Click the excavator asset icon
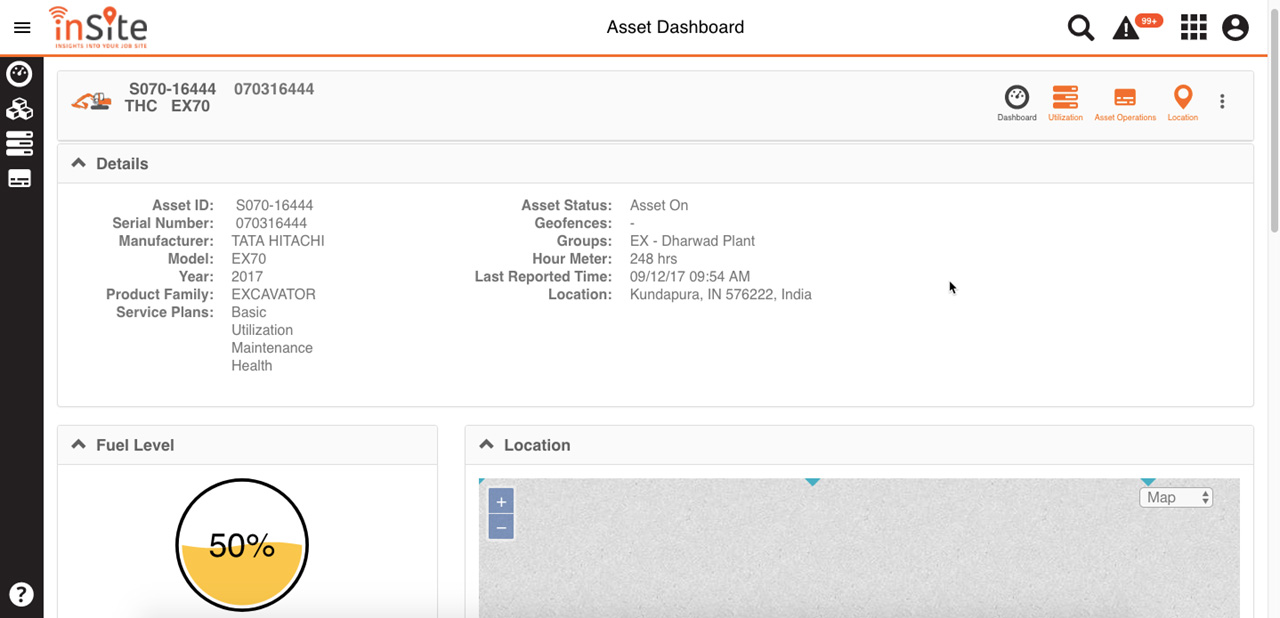Image resolution: width=1280 pixels, height=618 pixels. (x=91, y=101)
